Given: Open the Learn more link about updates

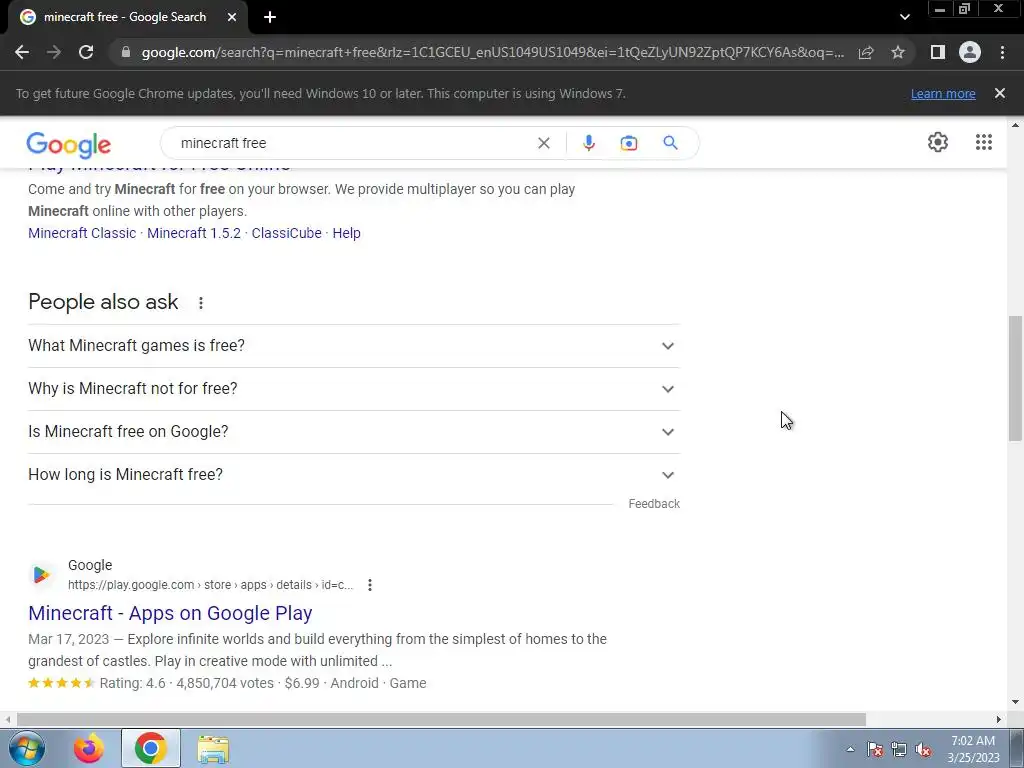Looking at the screenshot, I should pyautogui.click(x=943, y=93).
